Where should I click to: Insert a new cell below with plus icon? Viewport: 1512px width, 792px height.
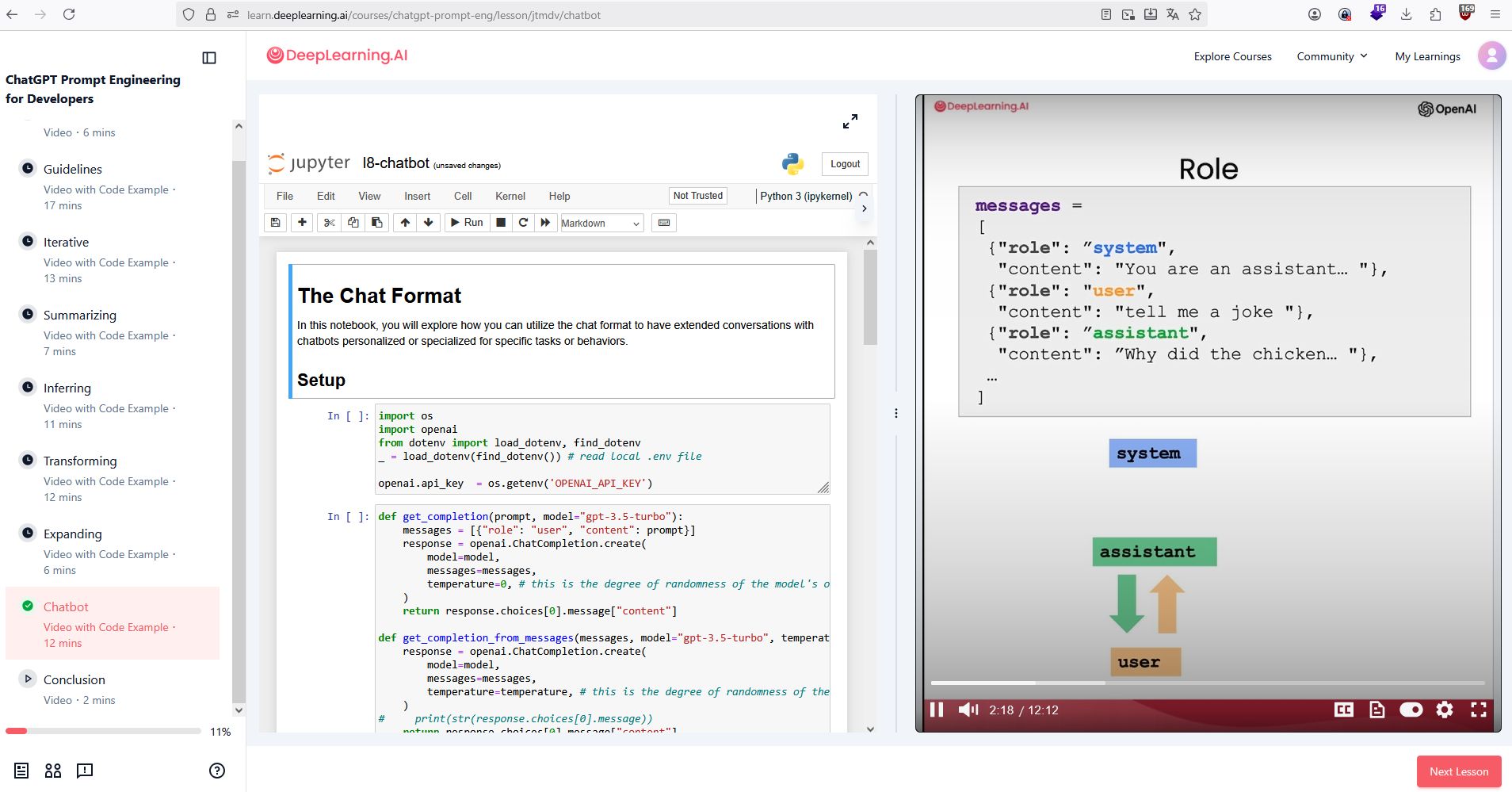click(x=302, y=223)
